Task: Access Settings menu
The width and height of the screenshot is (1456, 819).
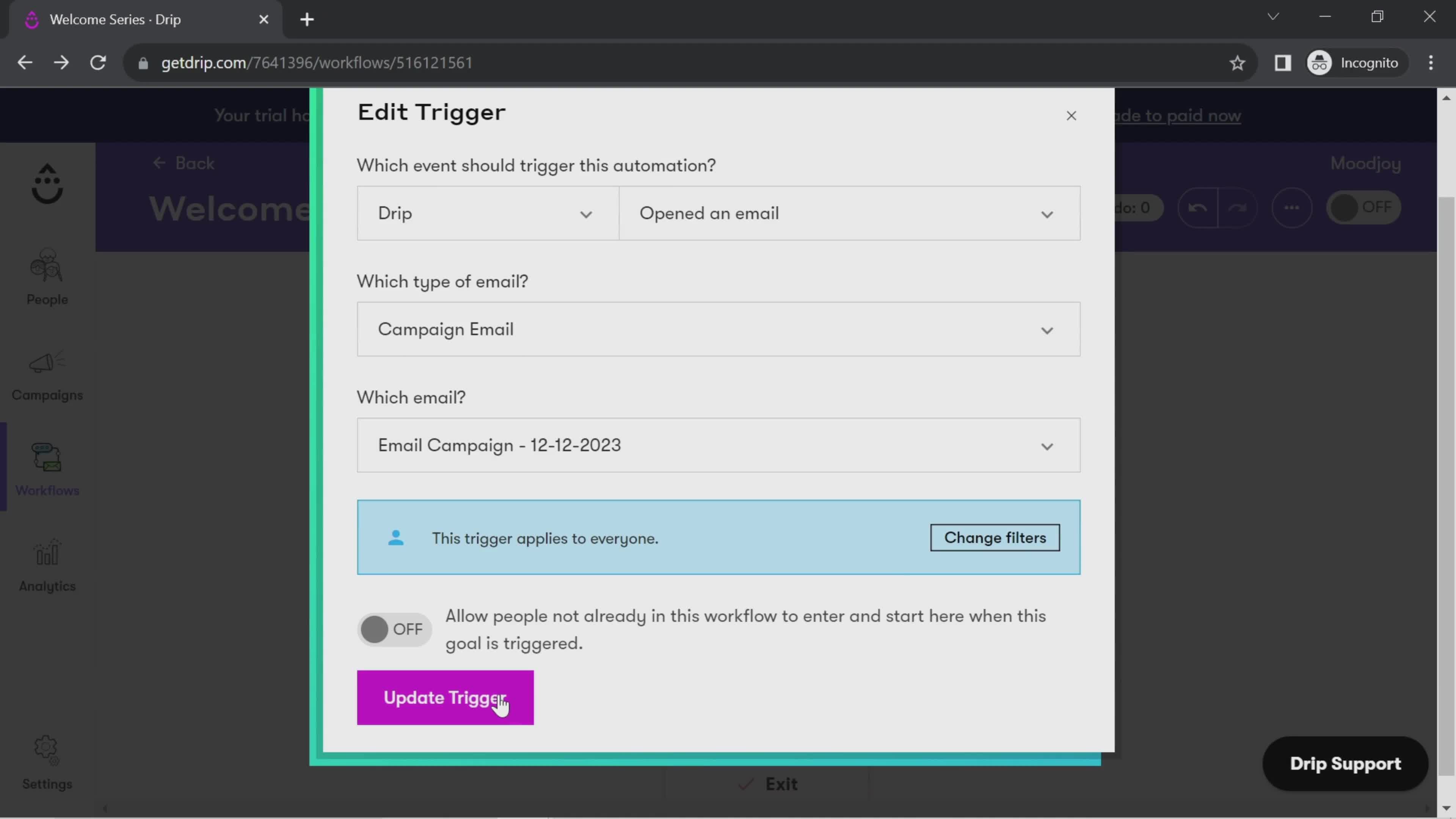Action: (47, 762)
